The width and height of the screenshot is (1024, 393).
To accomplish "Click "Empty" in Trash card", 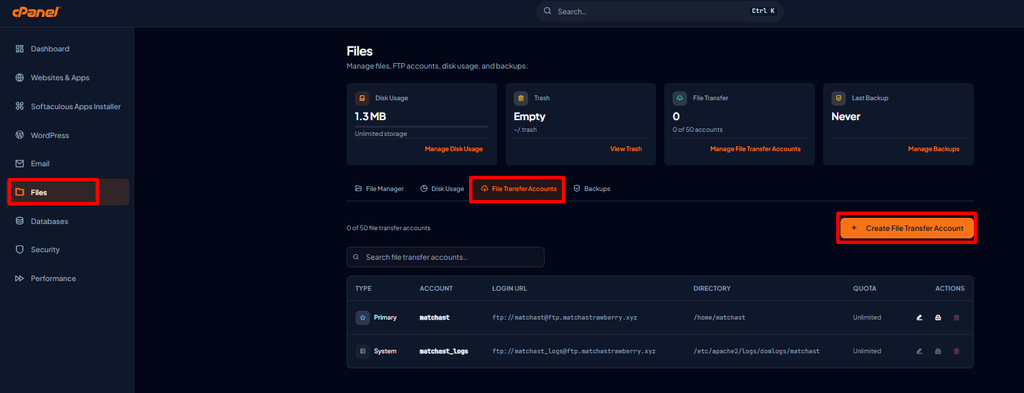I will point(530,117).
